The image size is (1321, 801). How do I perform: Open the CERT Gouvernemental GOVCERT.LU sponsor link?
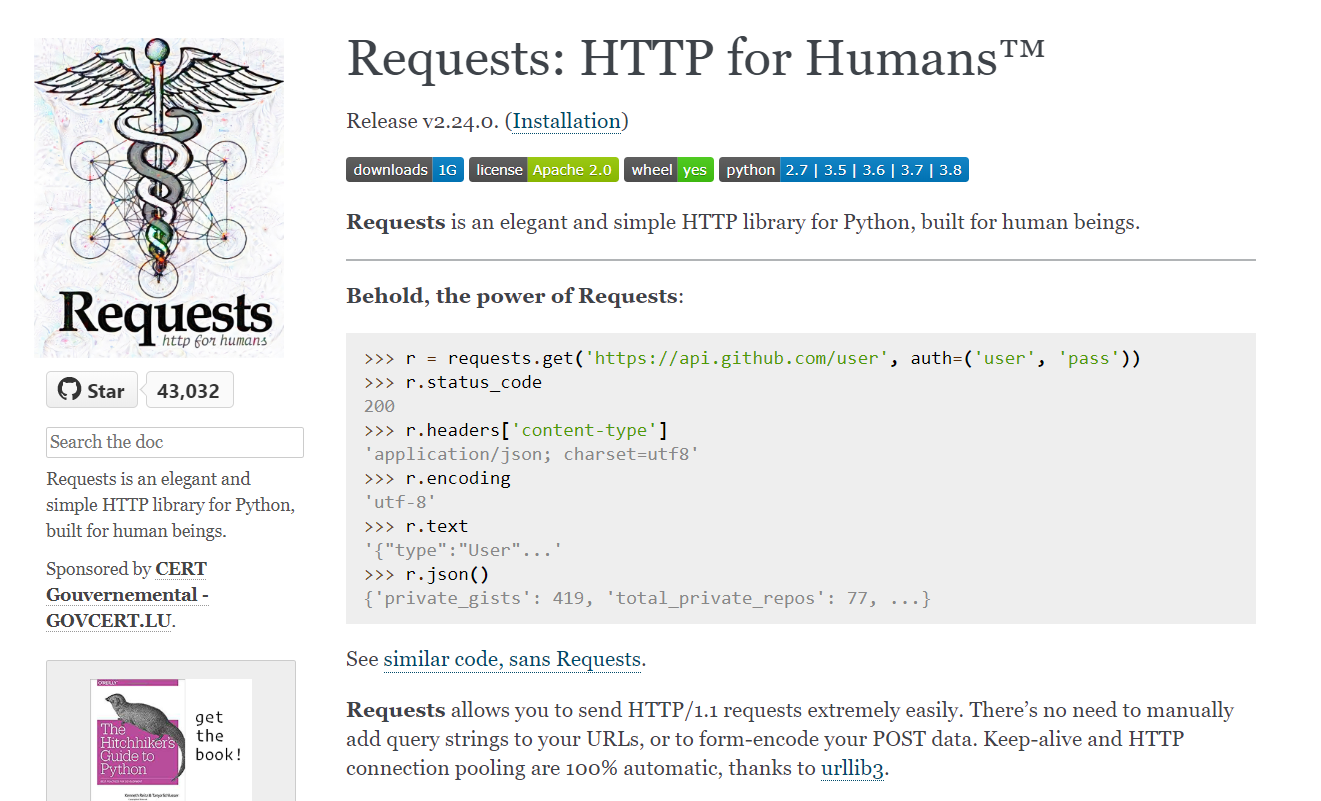click(127, 594)
